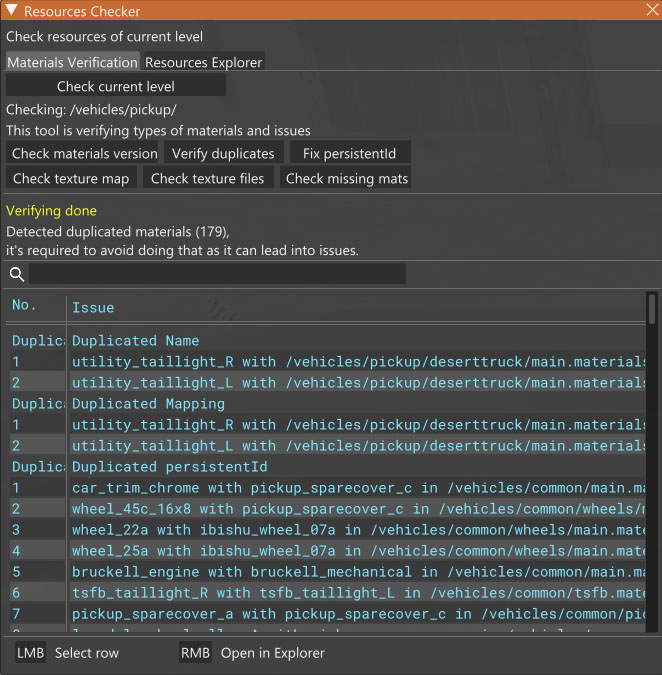
Task: Start Check texture map
Action: [71, 178]
